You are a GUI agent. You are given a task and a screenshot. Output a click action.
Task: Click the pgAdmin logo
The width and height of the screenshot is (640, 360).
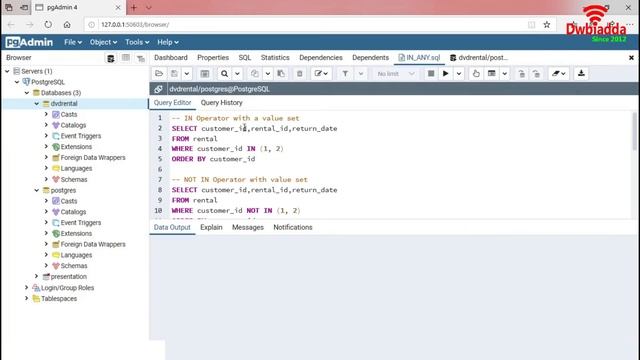tap(29, 42)
